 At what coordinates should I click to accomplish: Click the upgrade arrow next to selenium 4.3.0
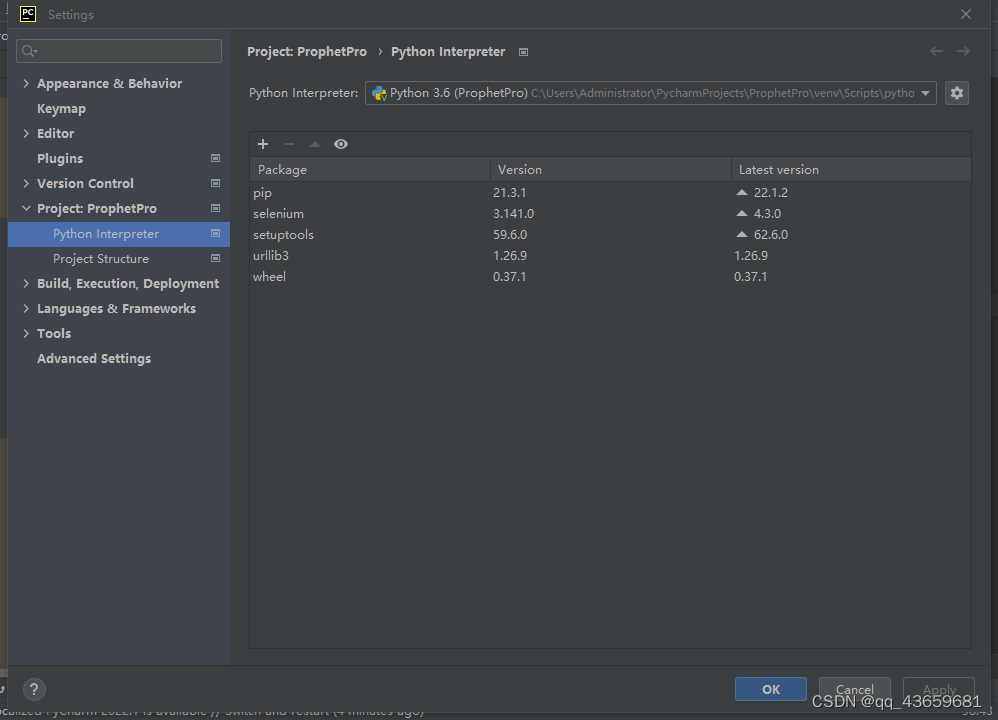tap(741, 213)
